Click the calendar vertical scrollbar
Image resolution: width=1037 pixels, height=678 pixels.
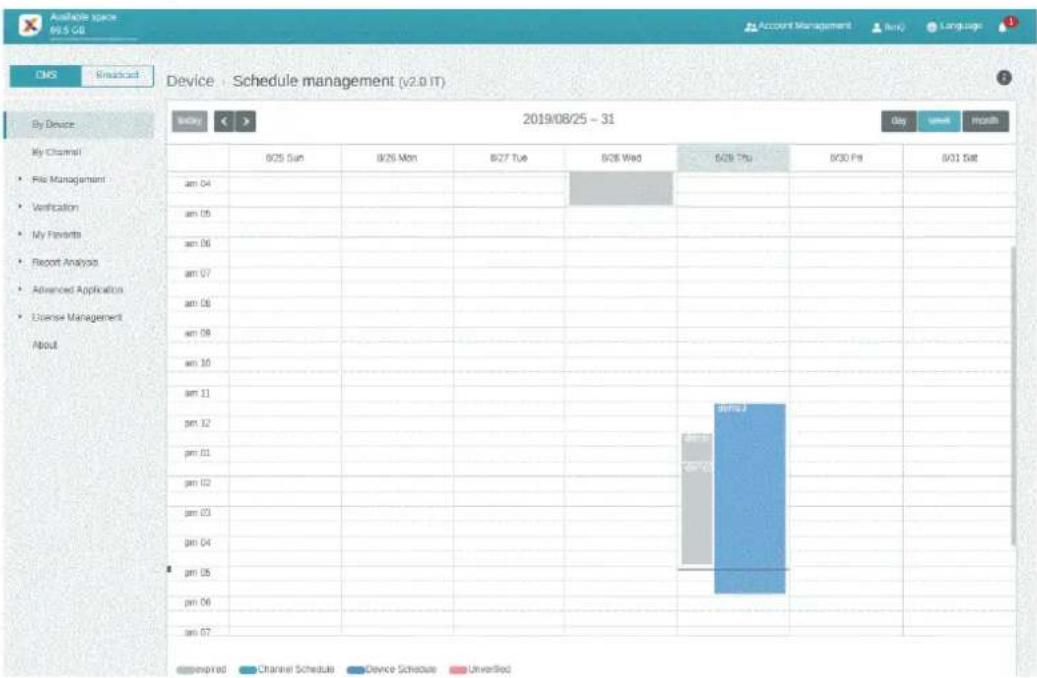[x=1013, y=396]
